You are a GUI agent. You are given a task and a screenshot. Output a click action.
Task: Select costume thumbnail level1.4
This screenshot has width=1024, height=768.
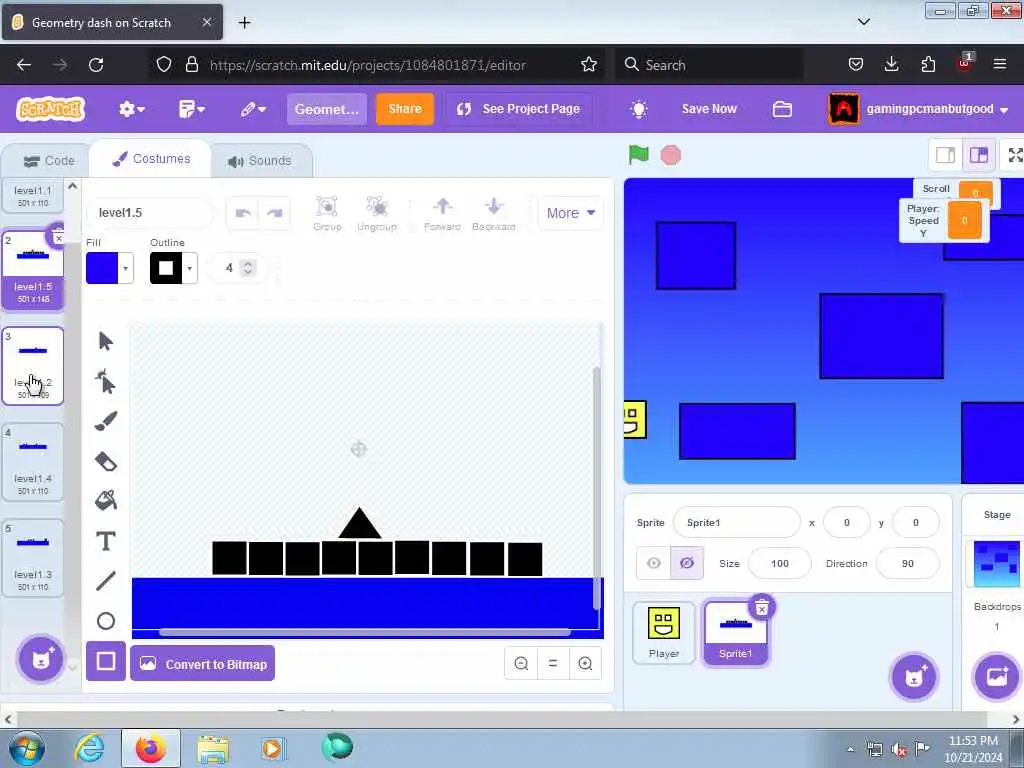33,462
